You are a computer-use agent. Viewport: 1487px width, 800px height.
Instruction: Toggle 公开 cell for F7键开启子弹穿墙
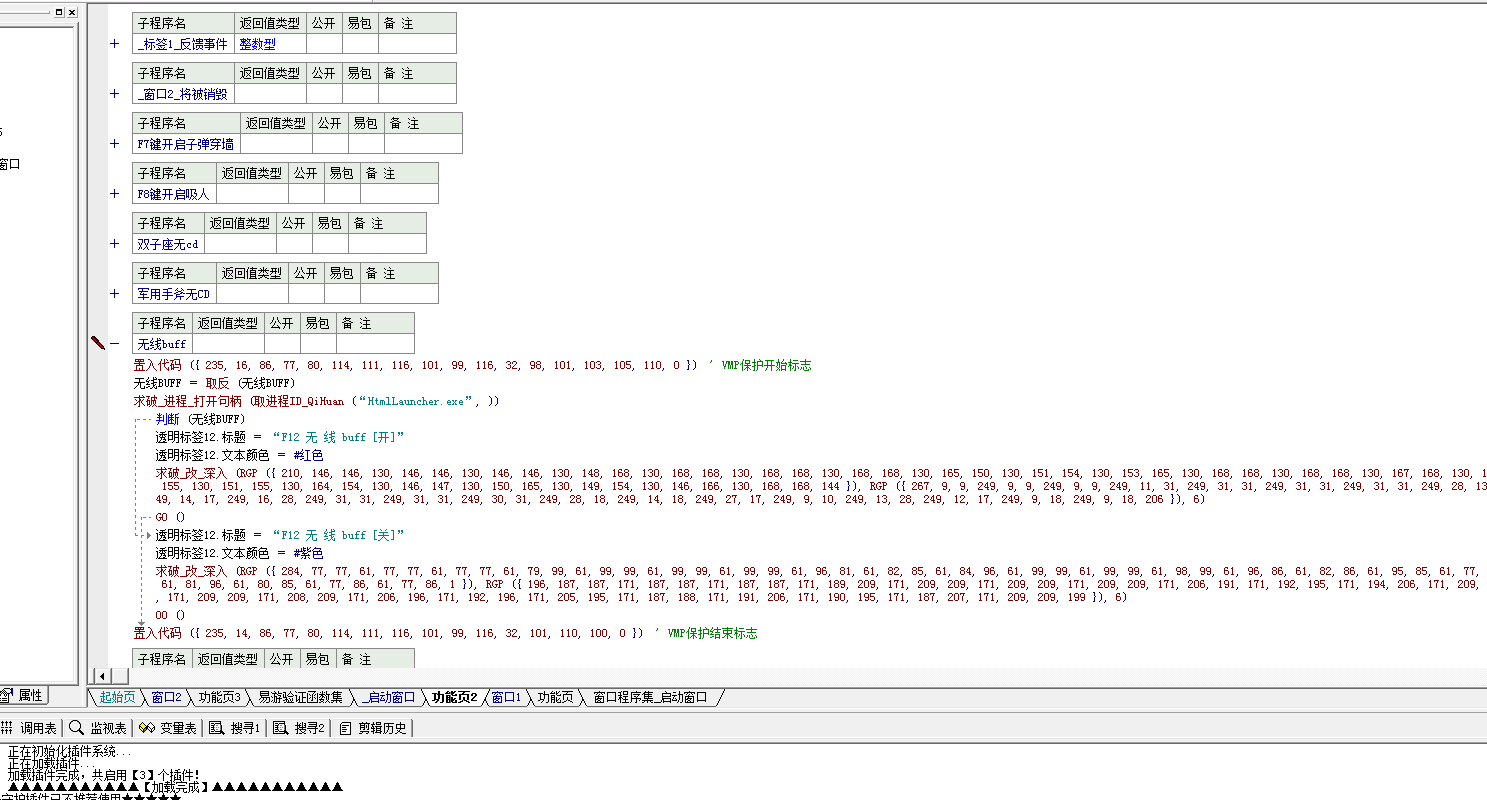point(330,144)
